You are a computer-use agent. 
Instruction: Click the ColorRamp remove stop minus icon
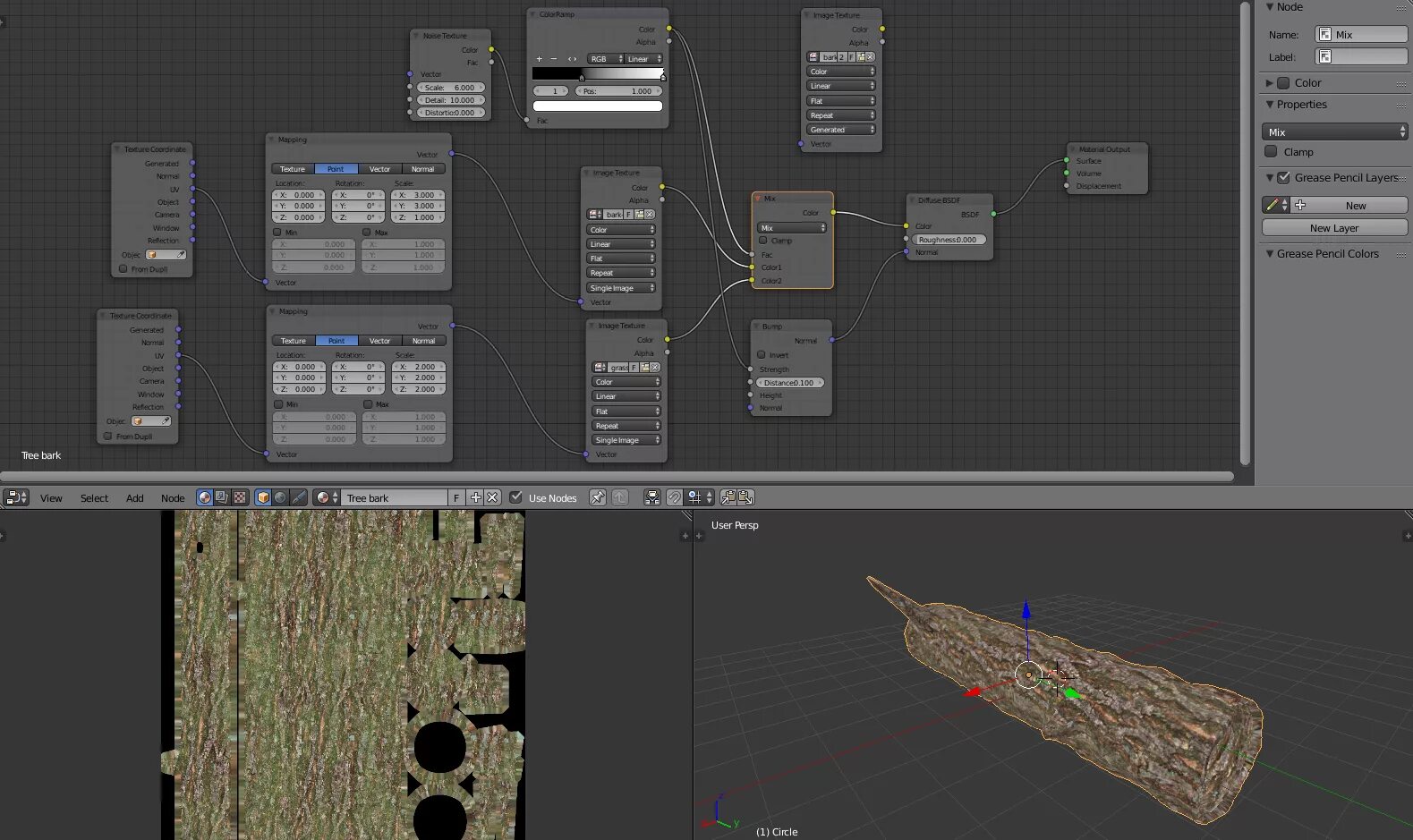(x=554, y=59)
